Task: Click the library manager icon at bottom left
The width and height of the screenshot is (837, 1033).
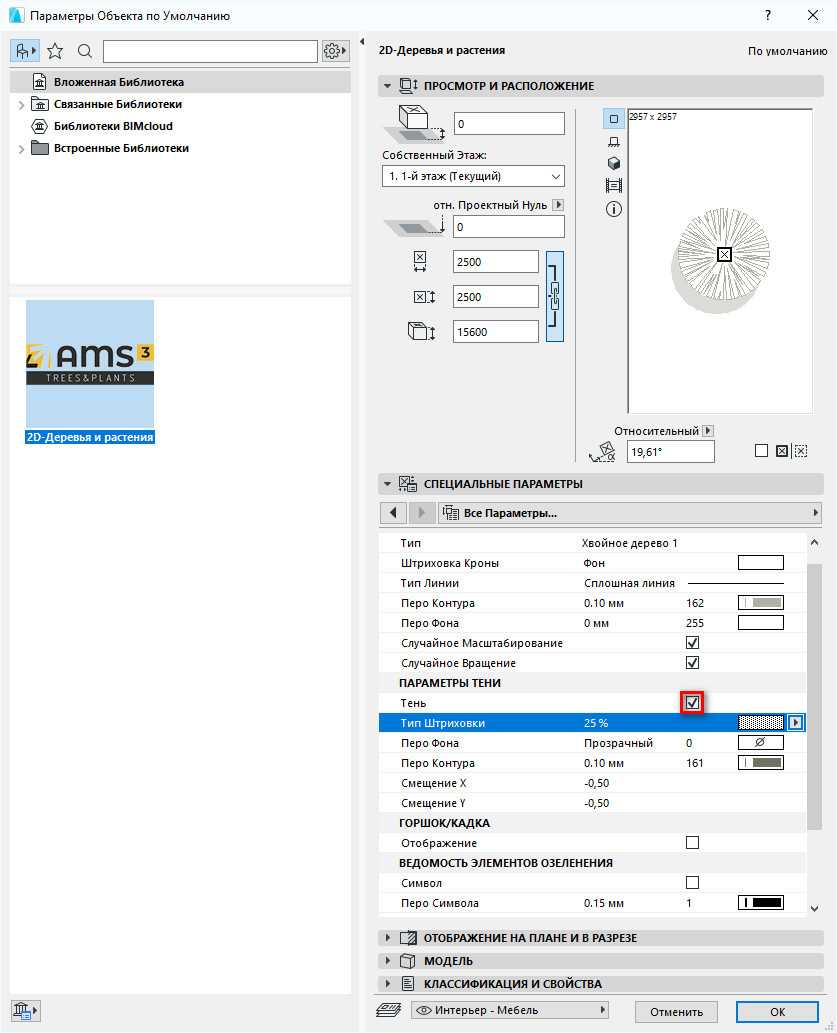Action: pyautogui.click(x=24, y=1011)
